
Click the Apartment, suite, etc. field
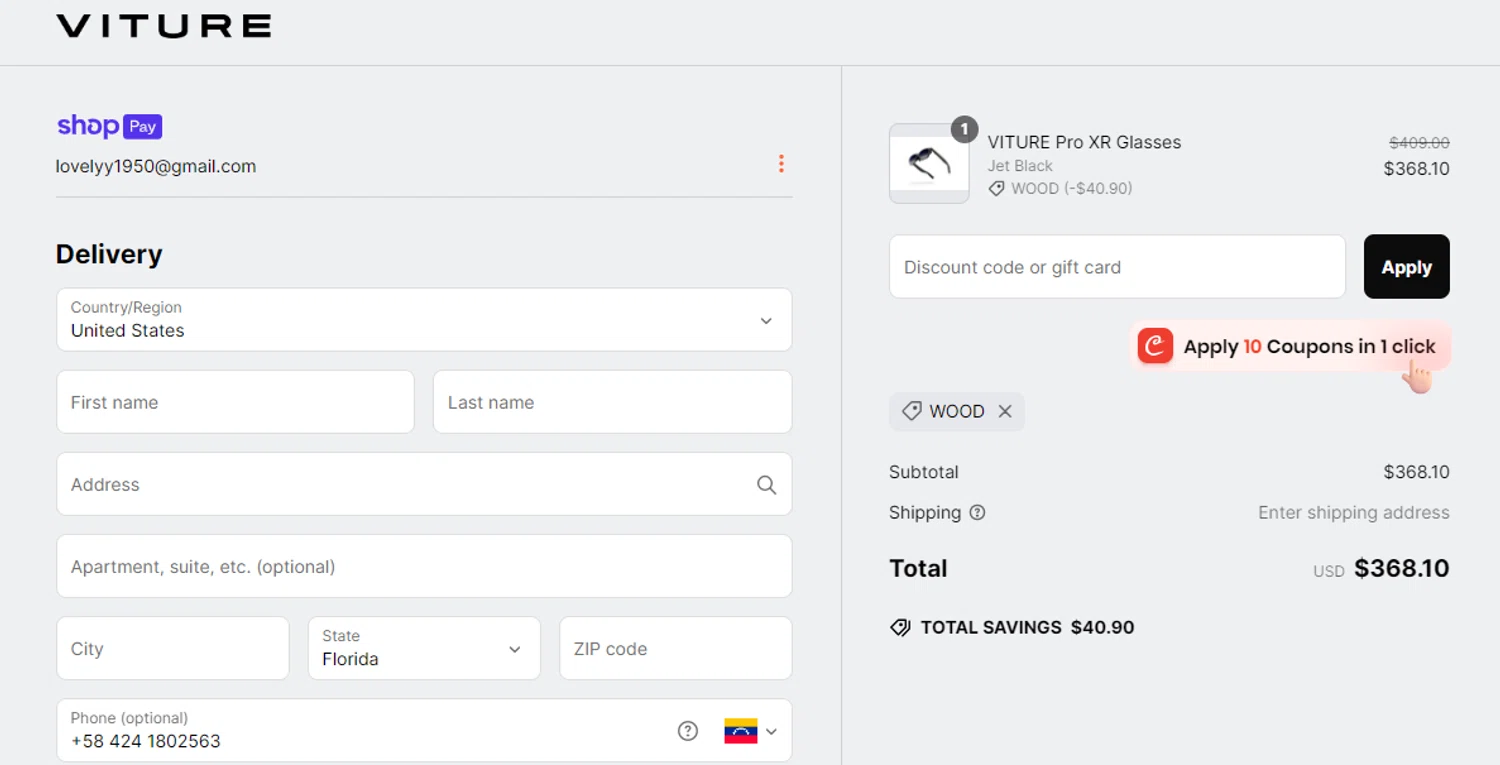[x=424, y=566]
